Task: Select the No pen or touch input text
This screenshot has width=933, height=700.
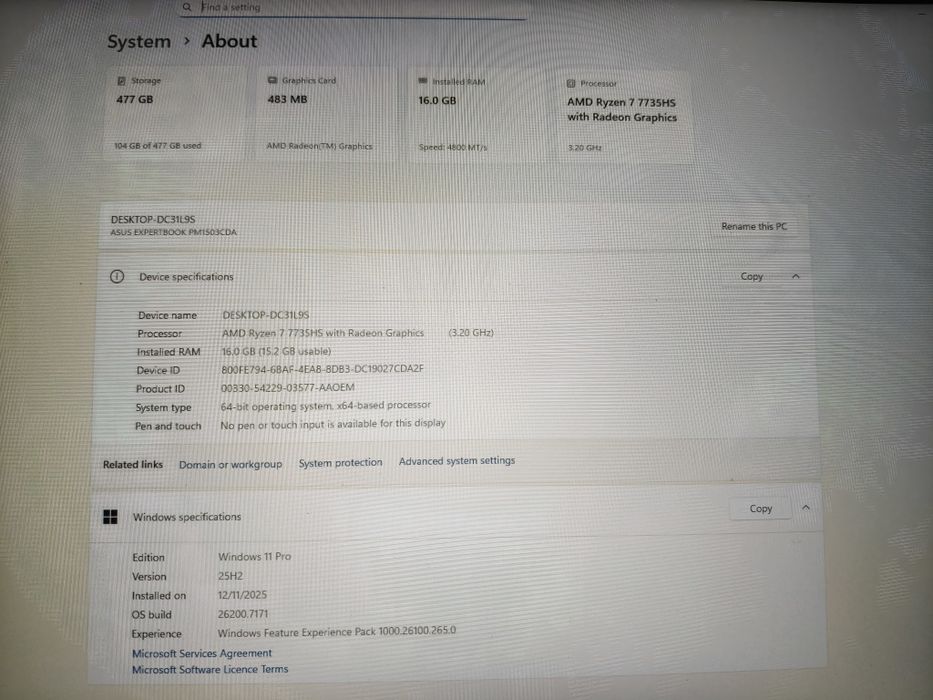Action: (333, 424)
